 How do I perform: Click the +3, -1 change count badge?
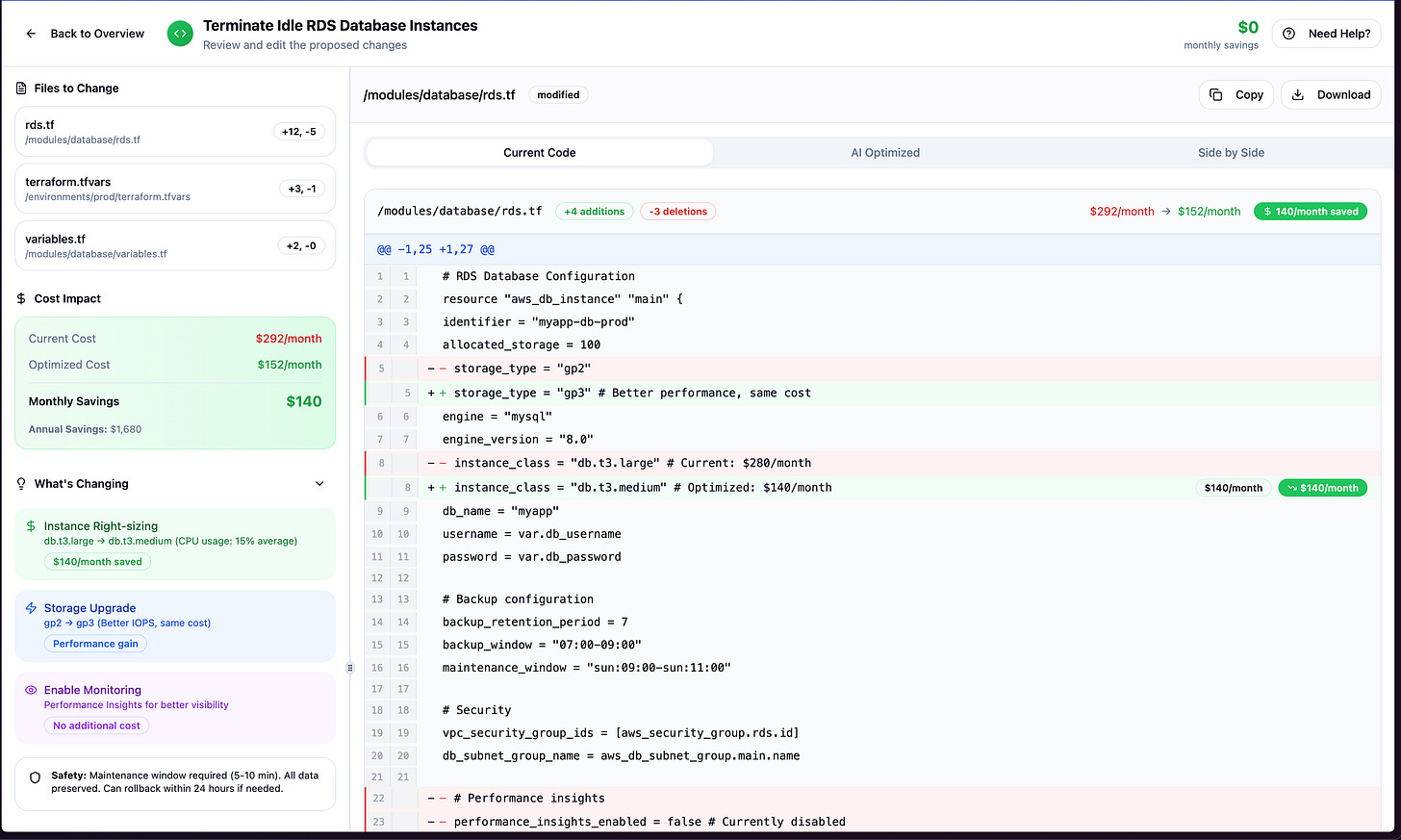click(302, 189)
